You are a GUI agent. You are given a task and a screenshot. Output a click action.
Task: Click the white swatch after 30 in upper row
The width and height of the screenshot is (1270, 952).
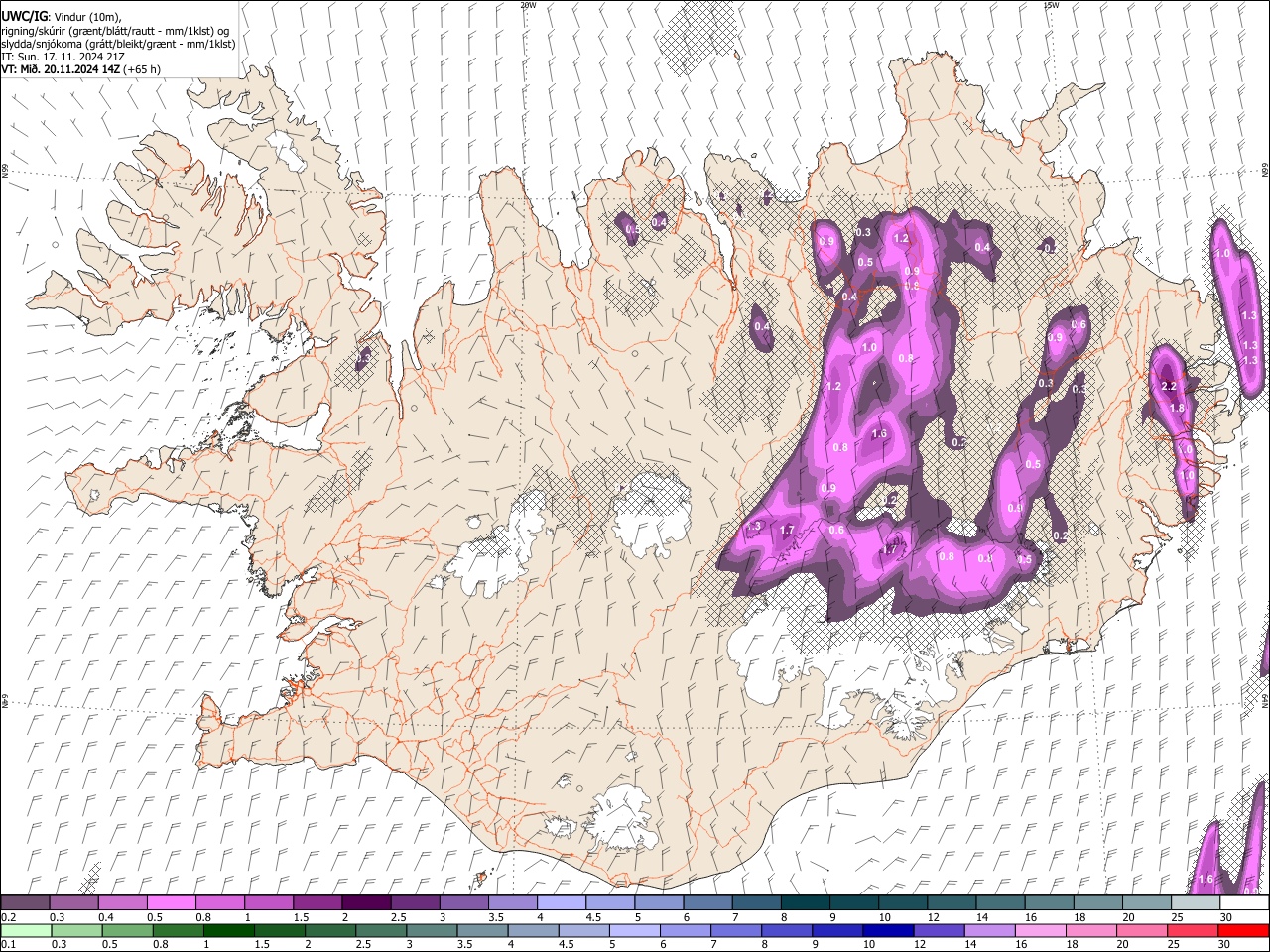tap(1243, 902)
